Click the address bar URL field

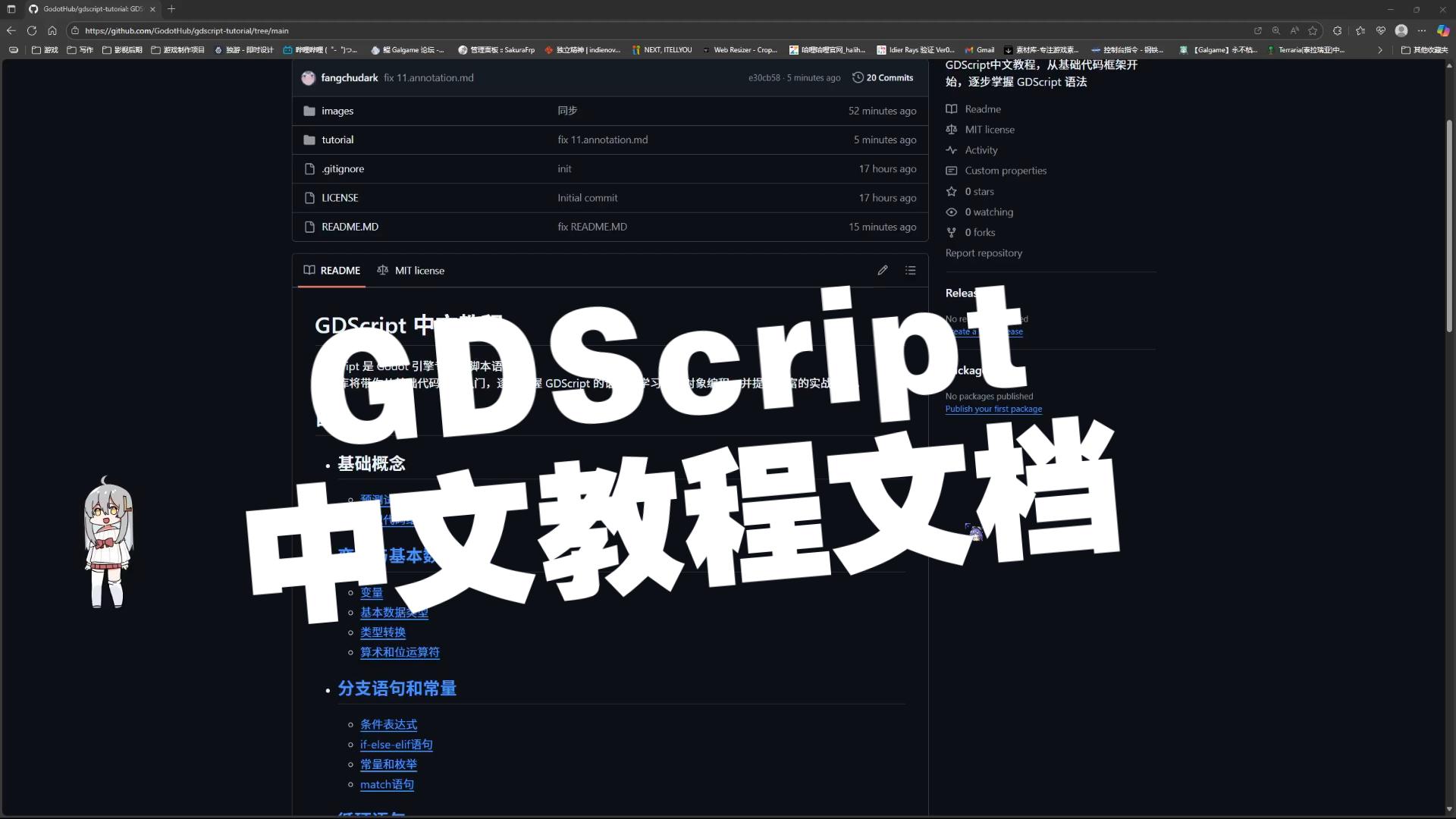660,31
